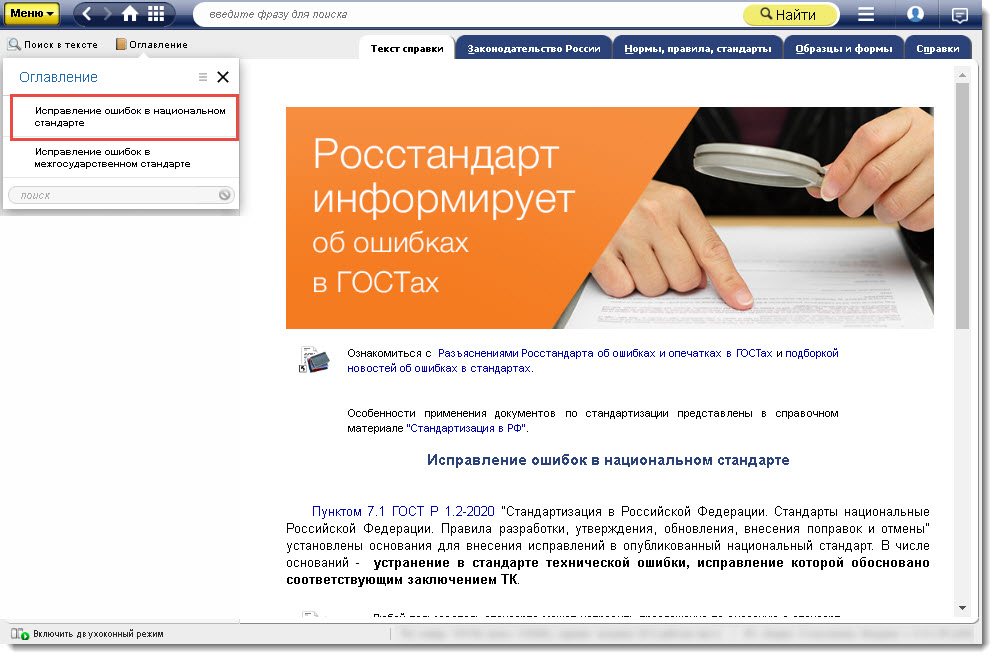Go forward with the right arrow
This screenshot has width=997, height=659.
pos(107,14)
